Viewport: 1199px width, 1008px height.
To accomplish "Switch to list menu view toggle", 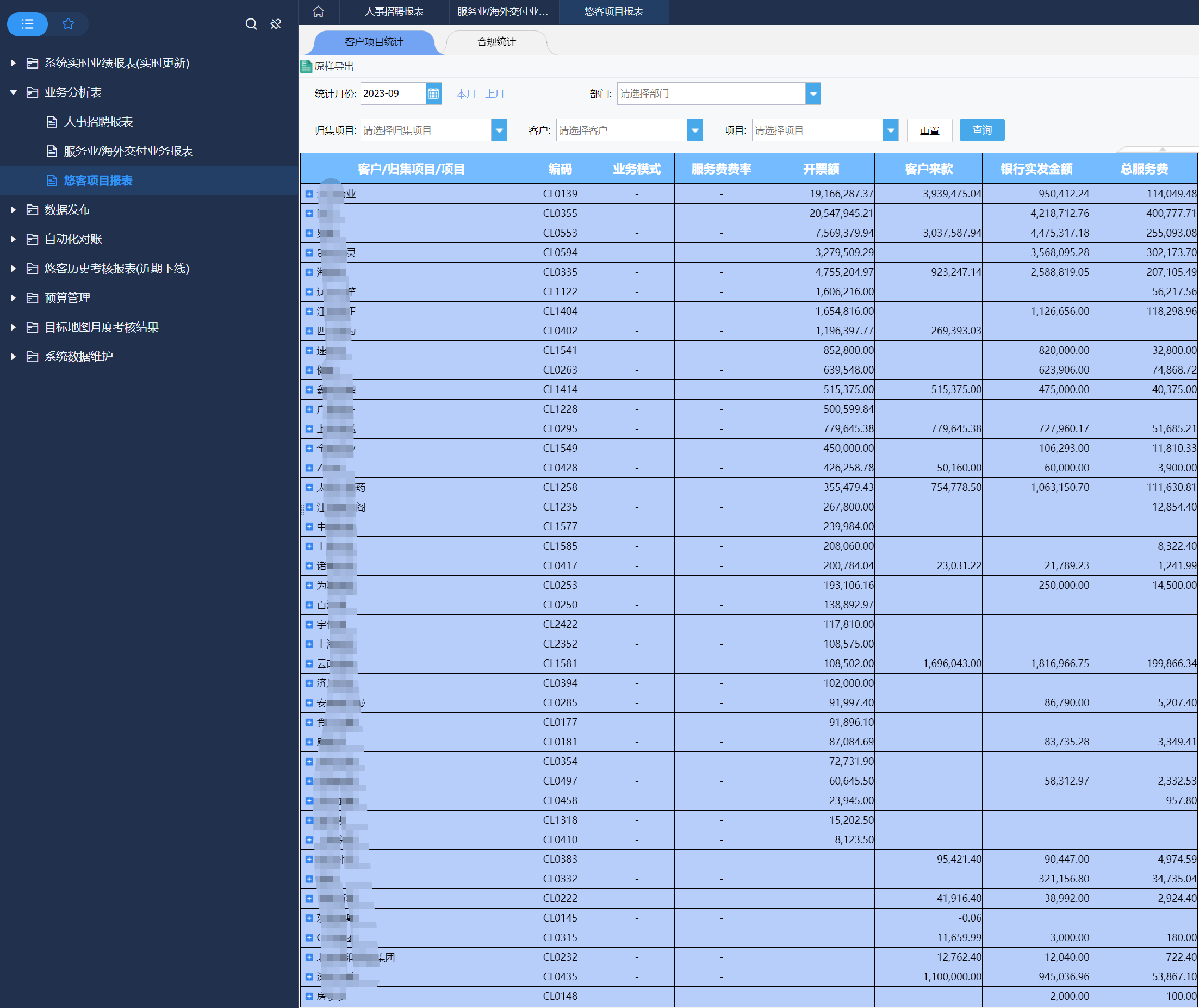I will click(x=27, y=24).
